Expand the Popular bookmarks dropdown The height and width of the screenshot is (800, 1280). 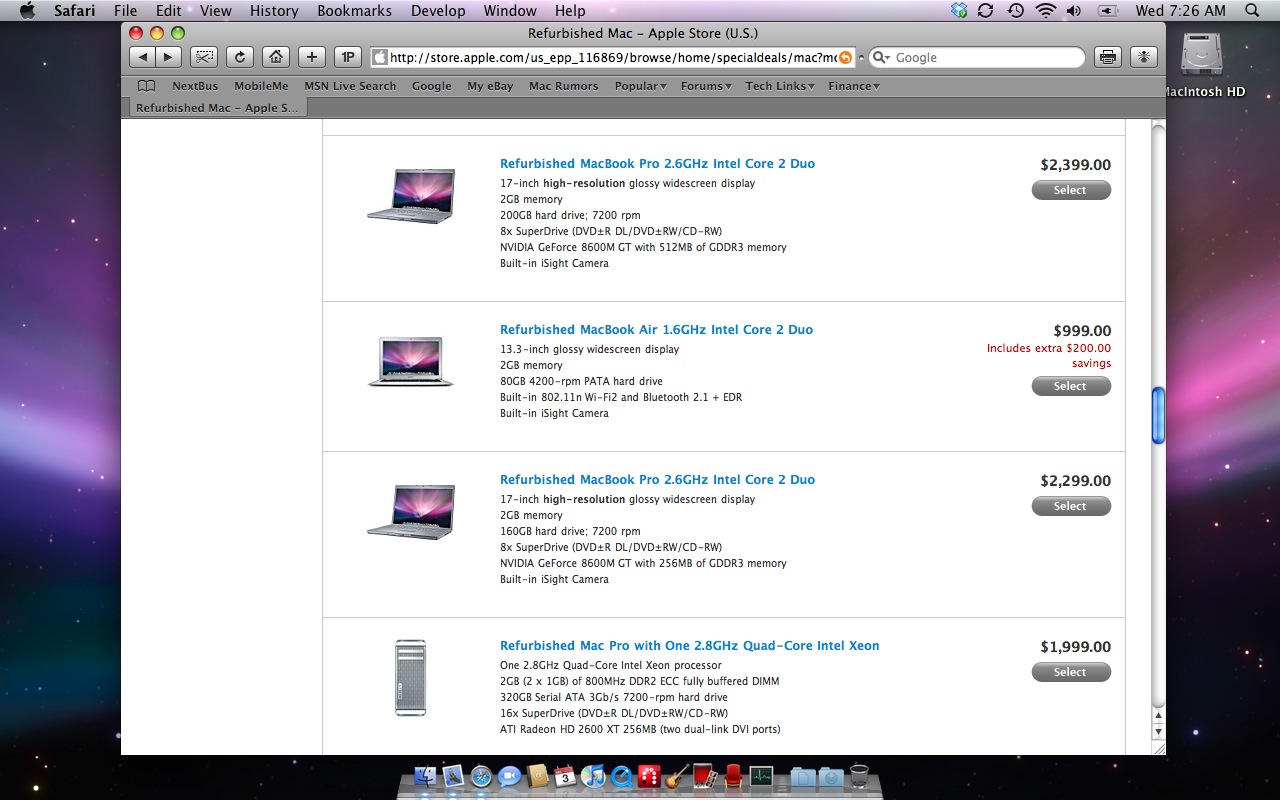[640, 86]
